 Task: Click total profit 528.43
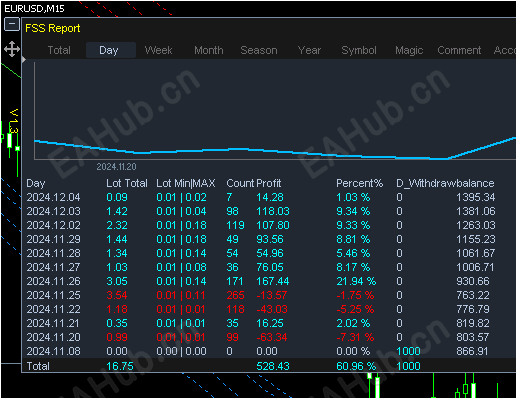click(273, 366)
